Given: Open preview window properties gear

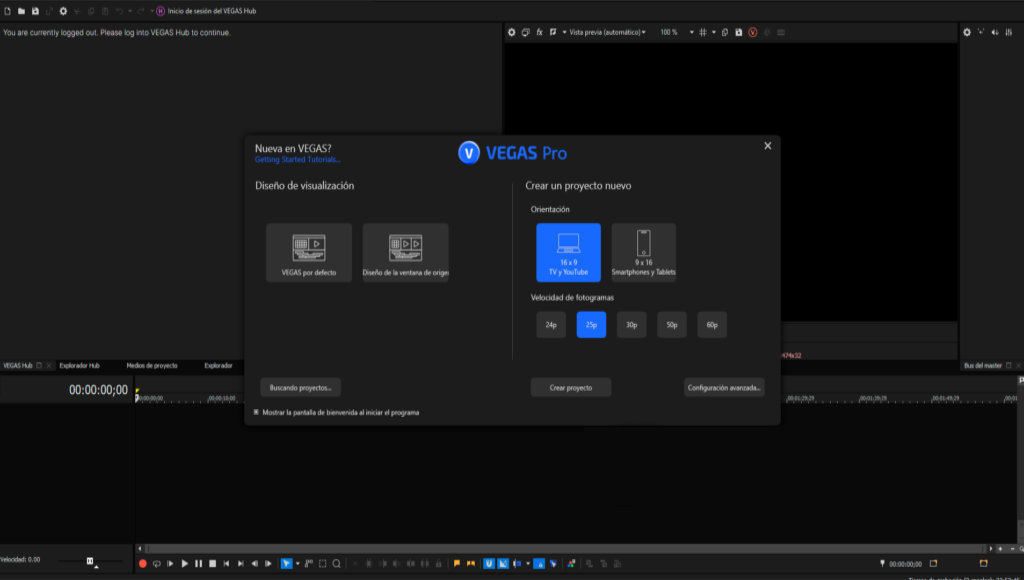Looking at the screenshot, I should click(x=511, y=32).
